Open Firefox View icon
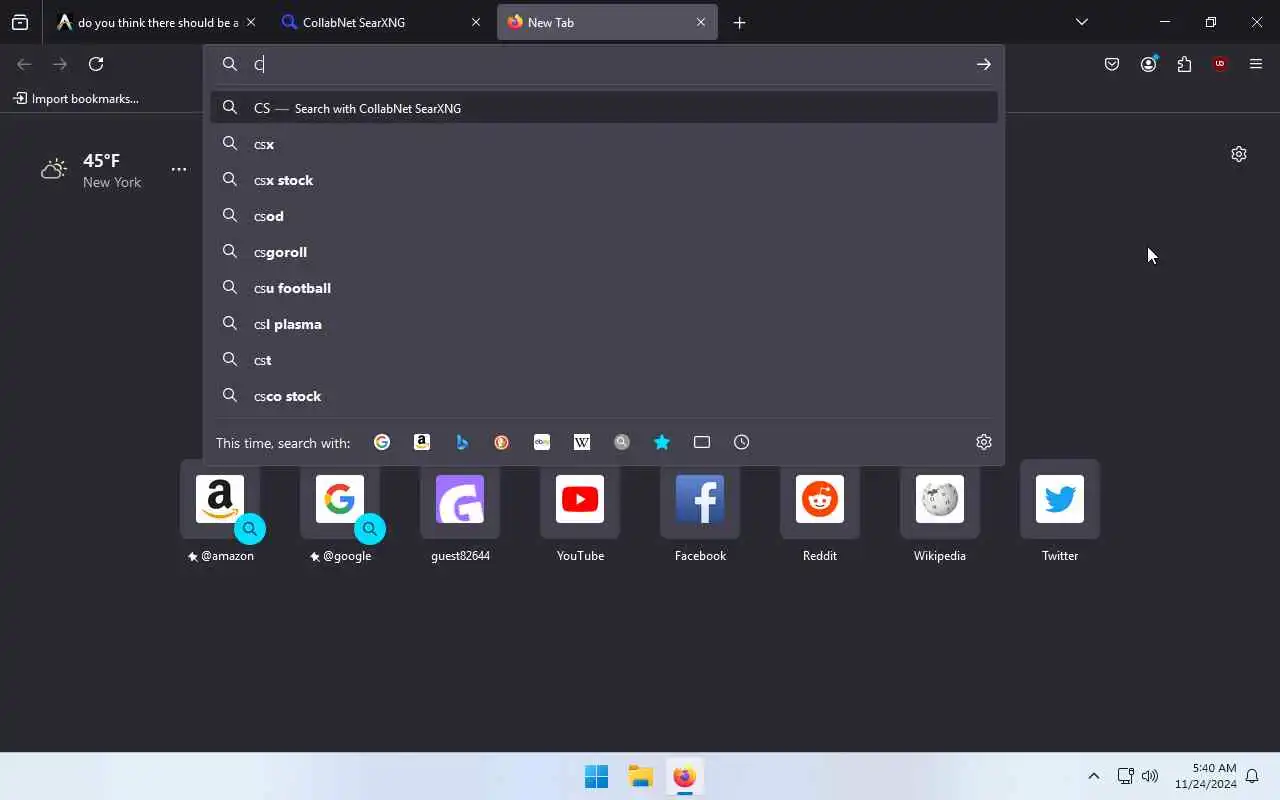 tap(20, 22)
